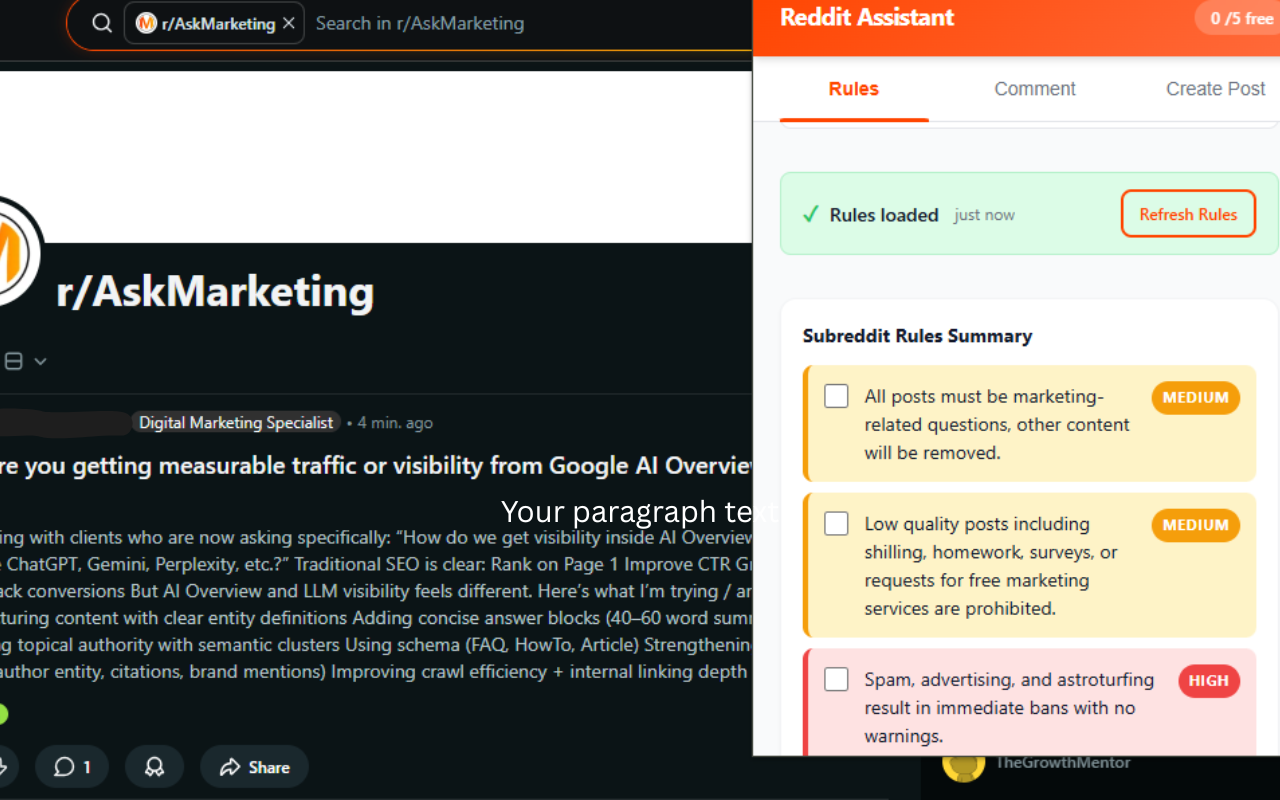Click the award ribbon icon below the post
The height and width of the screenshot is (800, 1280).
click(154, 767)
